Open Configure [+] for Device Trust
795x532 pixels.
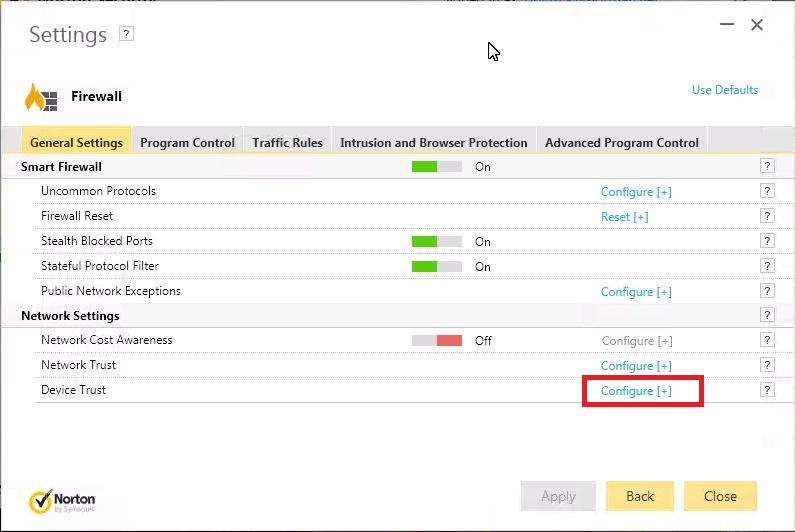636,391
